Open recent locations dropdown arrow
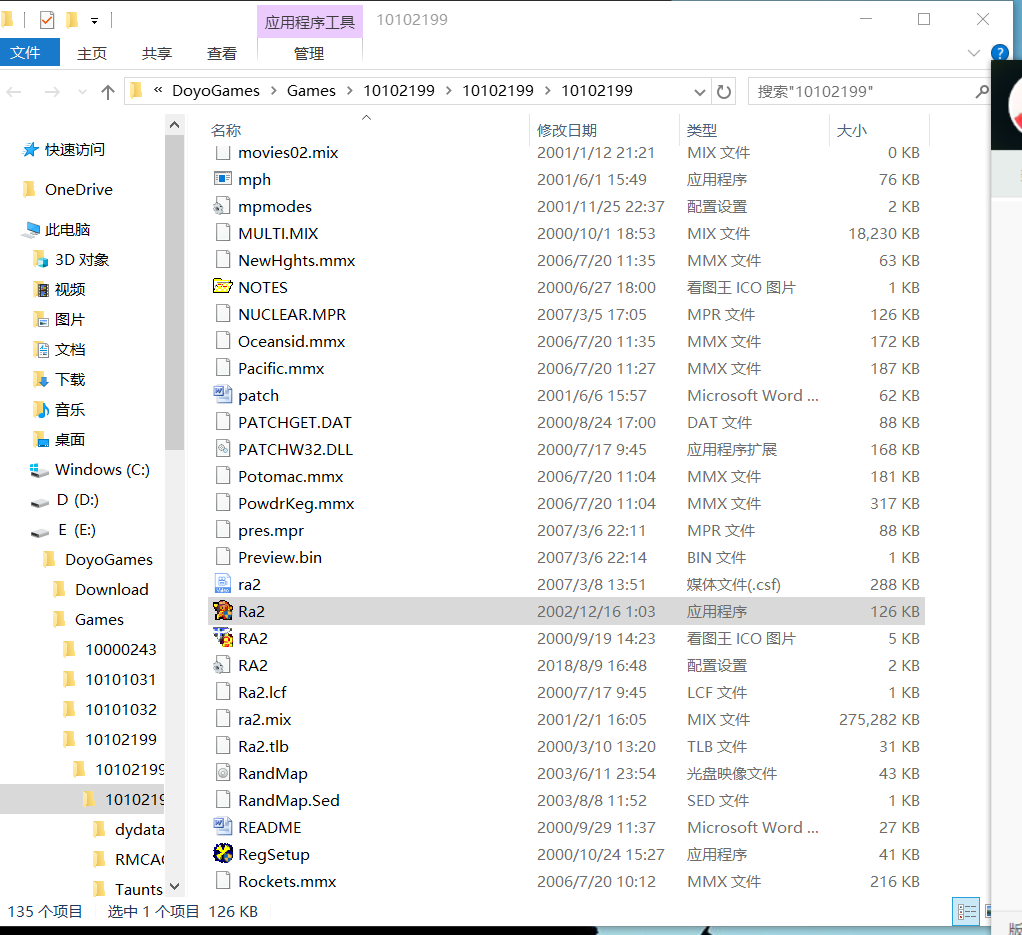This screenshot has height=935, width=1022. 82,92
